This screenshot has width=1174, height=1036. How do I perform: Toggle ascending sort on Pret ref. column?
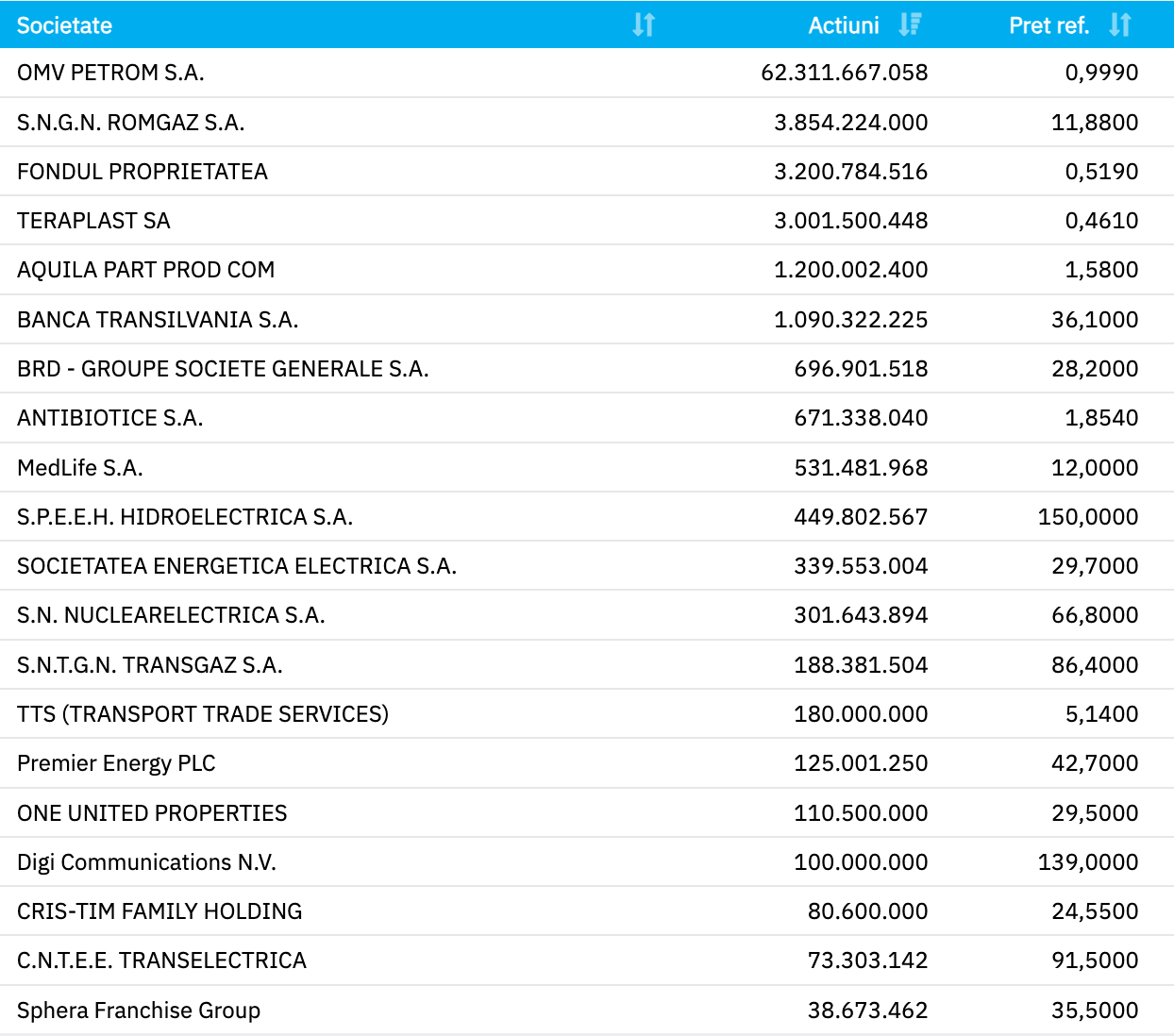1128,25
